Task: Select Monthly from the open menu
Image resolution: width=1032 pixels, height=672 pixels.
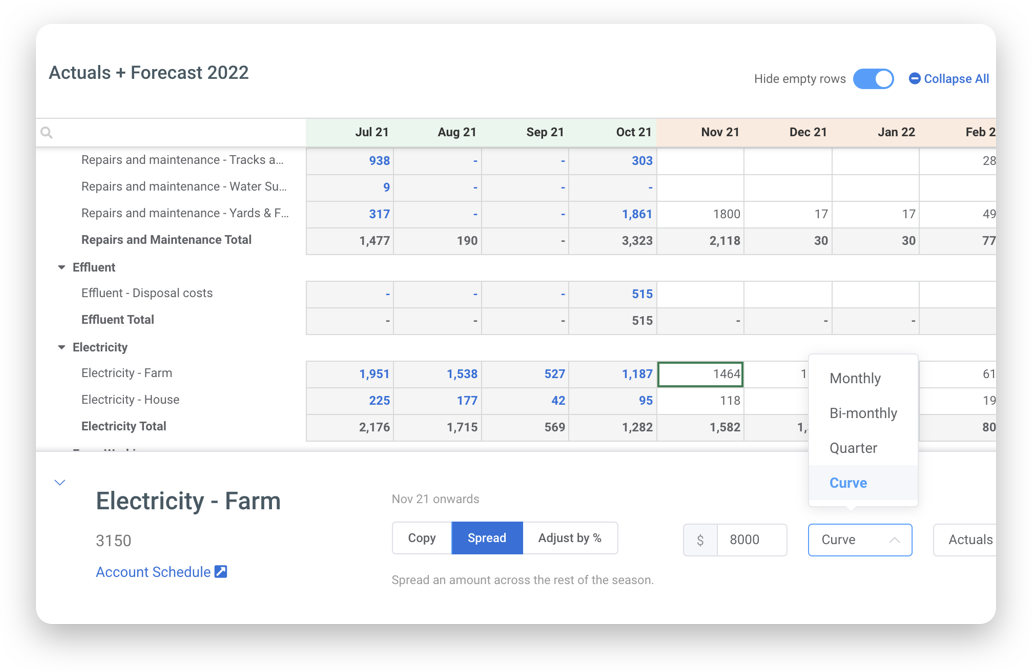Action: pos(854,378)
